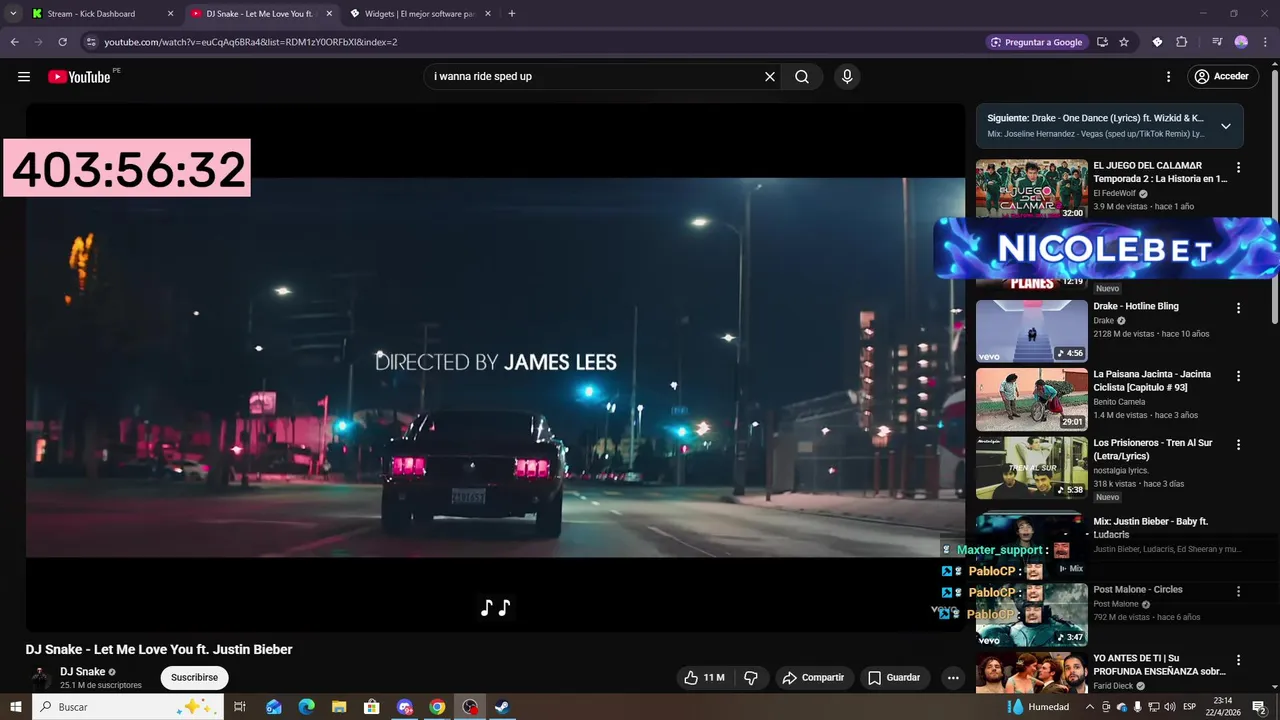Clear the search text with the X
This screenshot has height=720, width=1280.
click(x=770, y=77)
